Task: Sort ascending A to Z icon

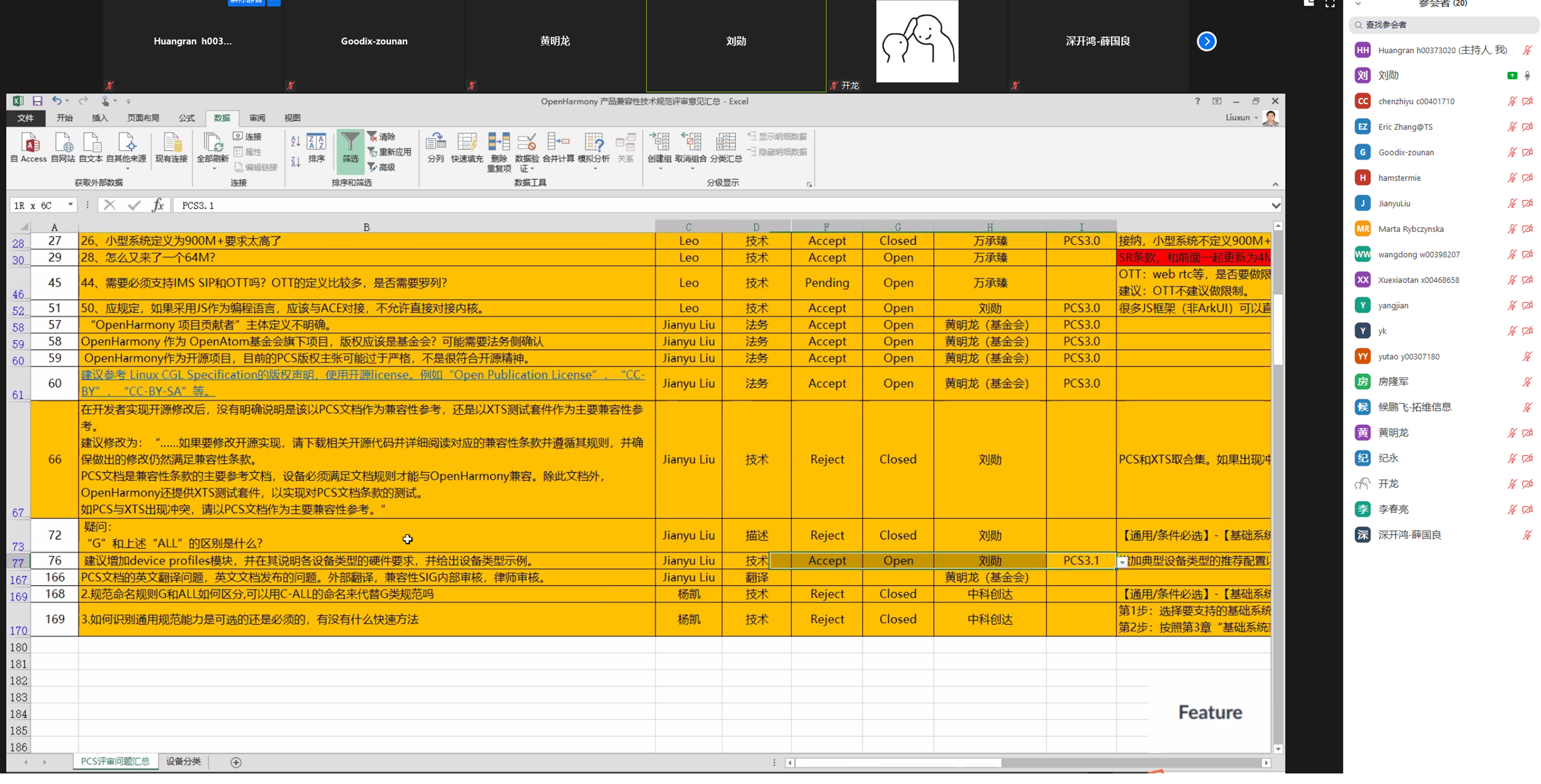Action: click(295, 142)
